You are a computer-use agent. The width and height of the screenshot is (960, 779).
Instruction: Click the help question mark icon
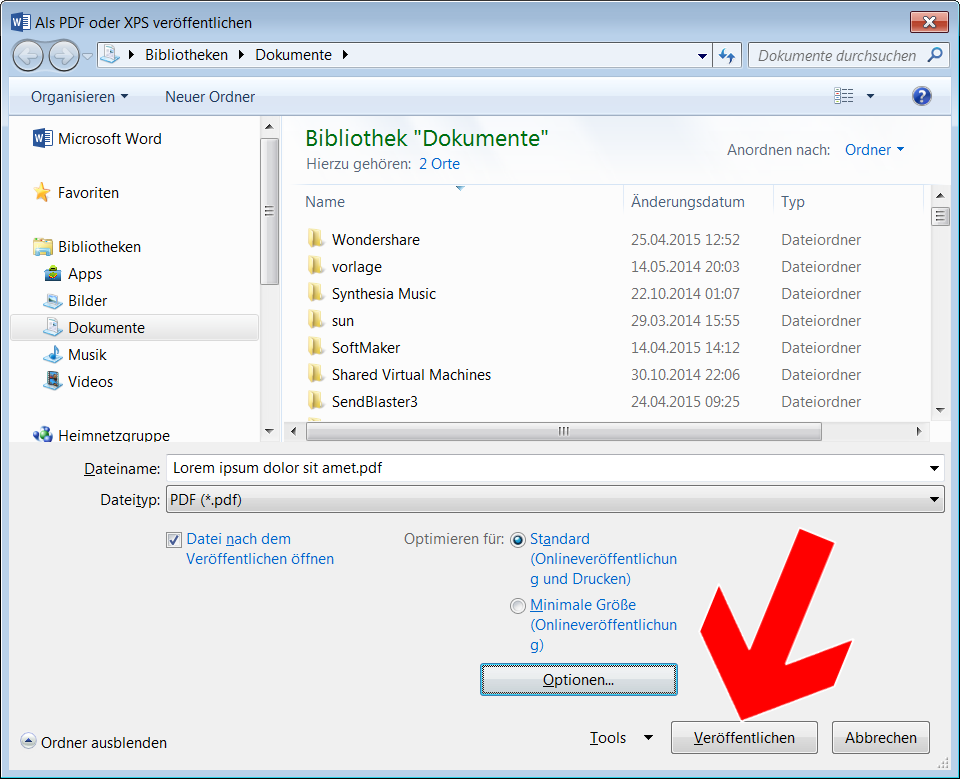[921, 96]
